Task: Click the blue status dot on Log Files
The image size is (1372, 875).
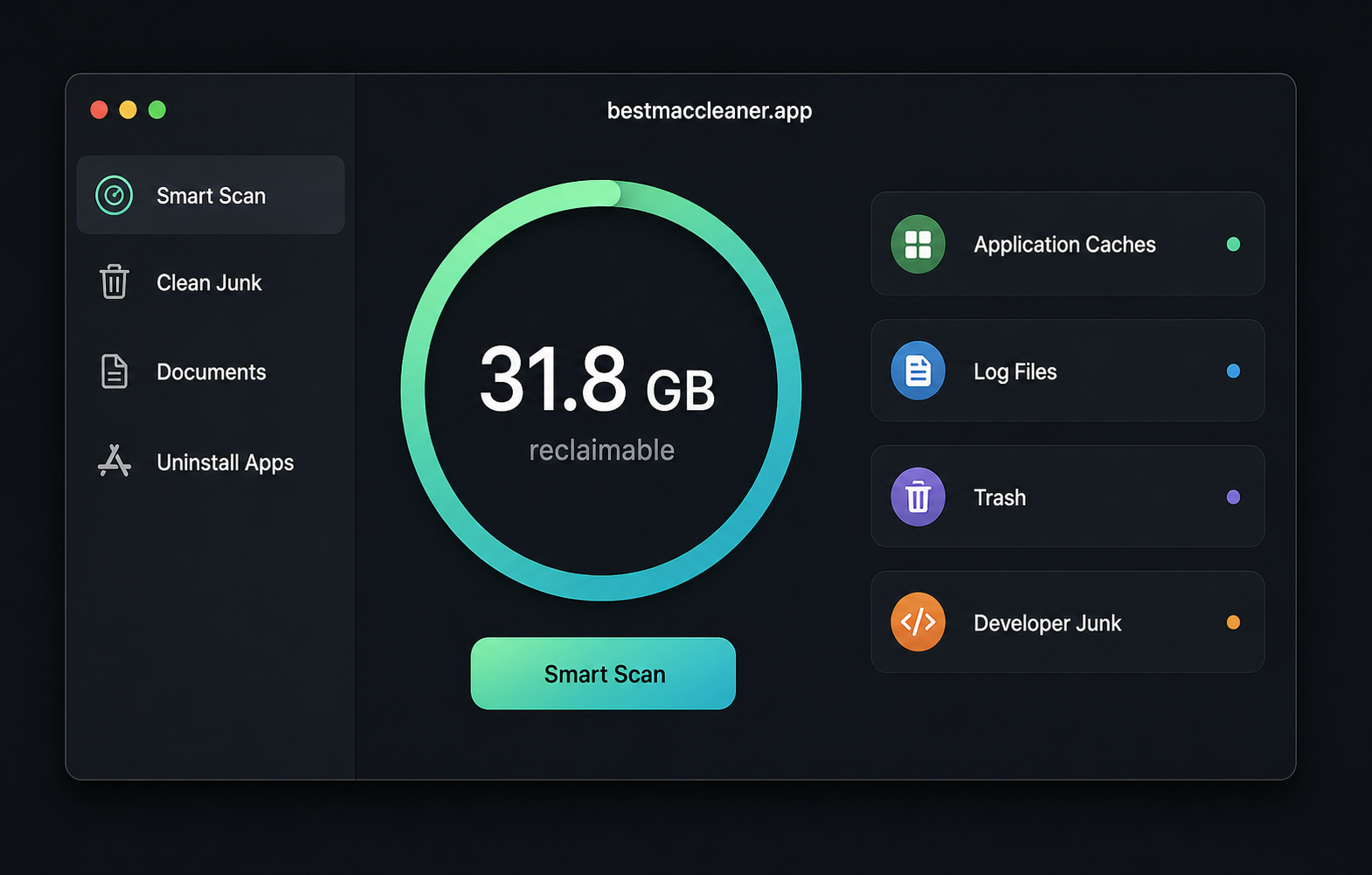Action: click(1233, 371)
